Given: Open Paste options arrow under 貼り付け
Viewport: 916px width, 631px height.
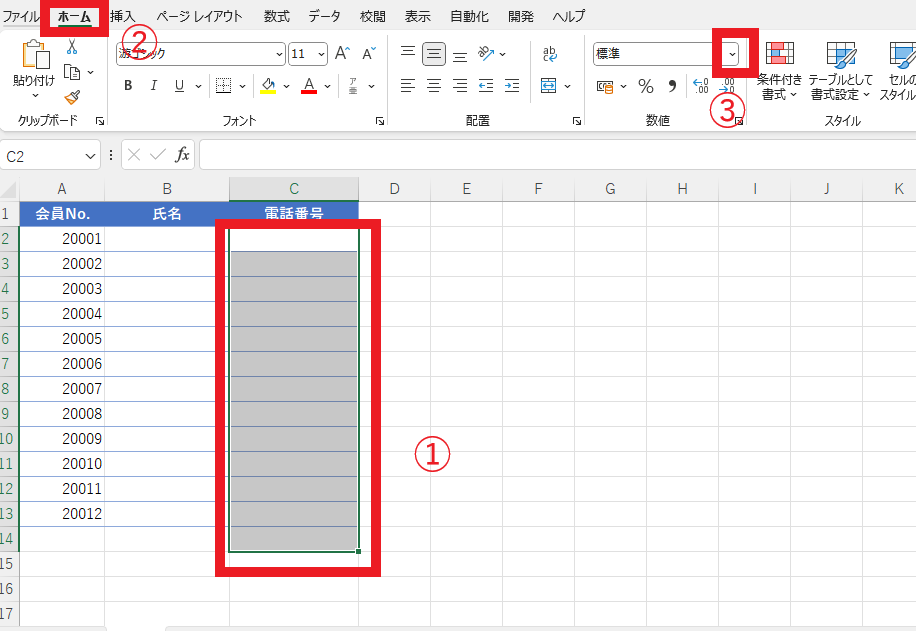Looking at the screenshot, I should (x=35, y=95).
